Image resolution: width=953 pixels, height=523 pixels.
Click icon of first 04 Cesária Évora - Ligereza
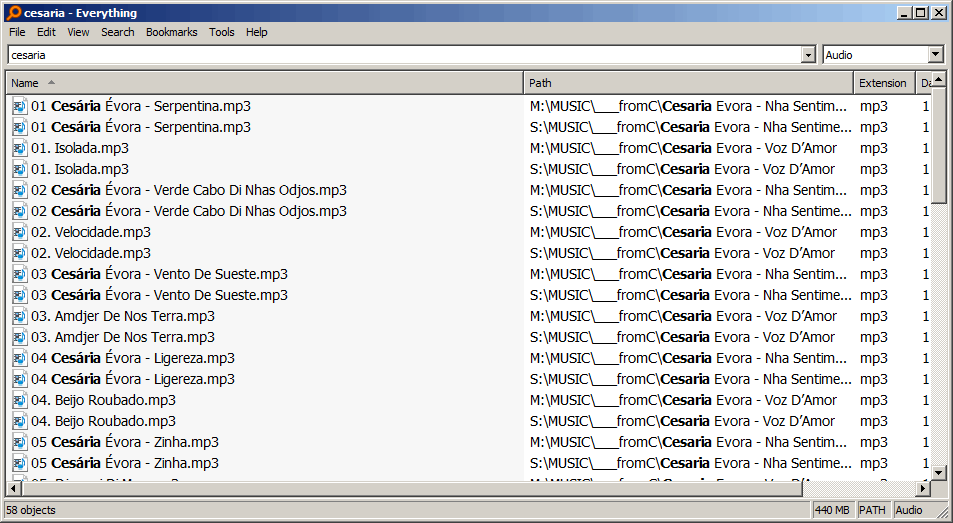click(x=20, y=358)
